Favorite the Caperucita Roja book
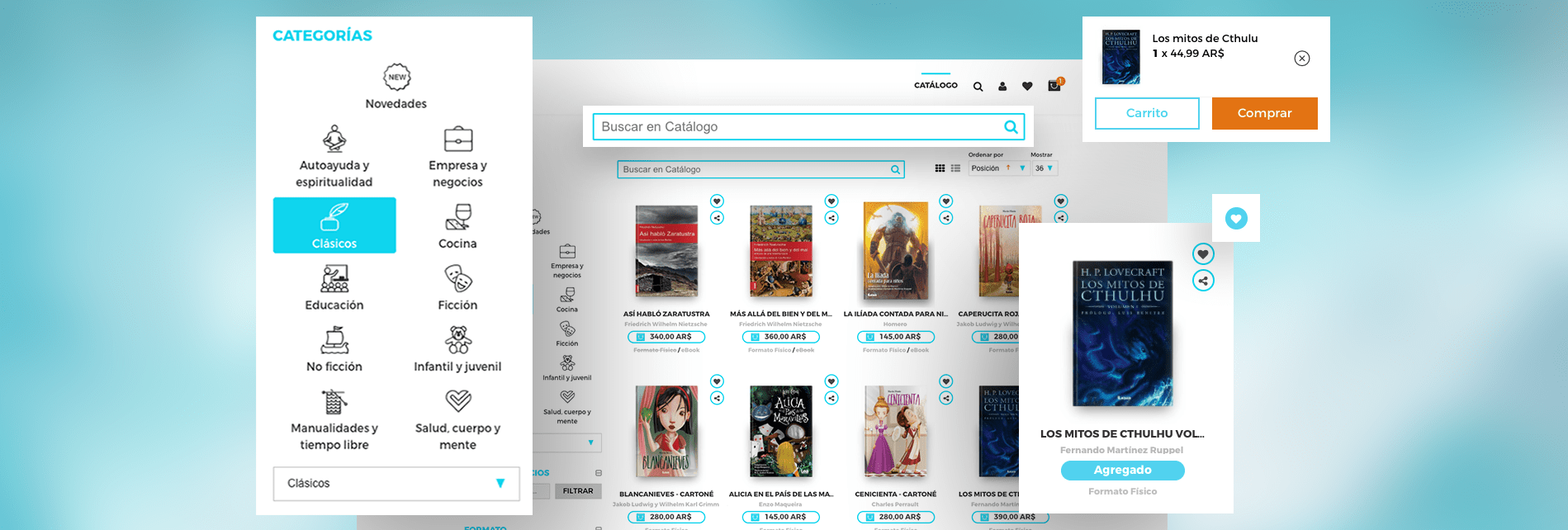The width and height of the screenshot is (1568, 530). tap(1061, 201)
